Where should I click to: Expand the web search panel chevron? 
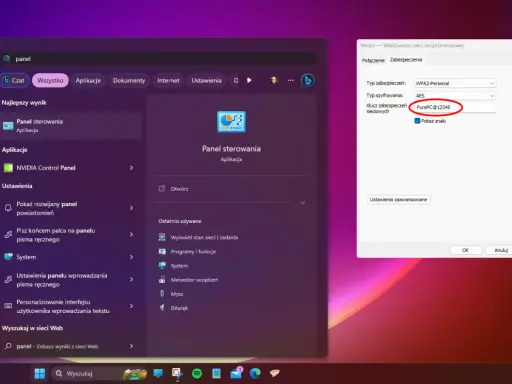132,346
